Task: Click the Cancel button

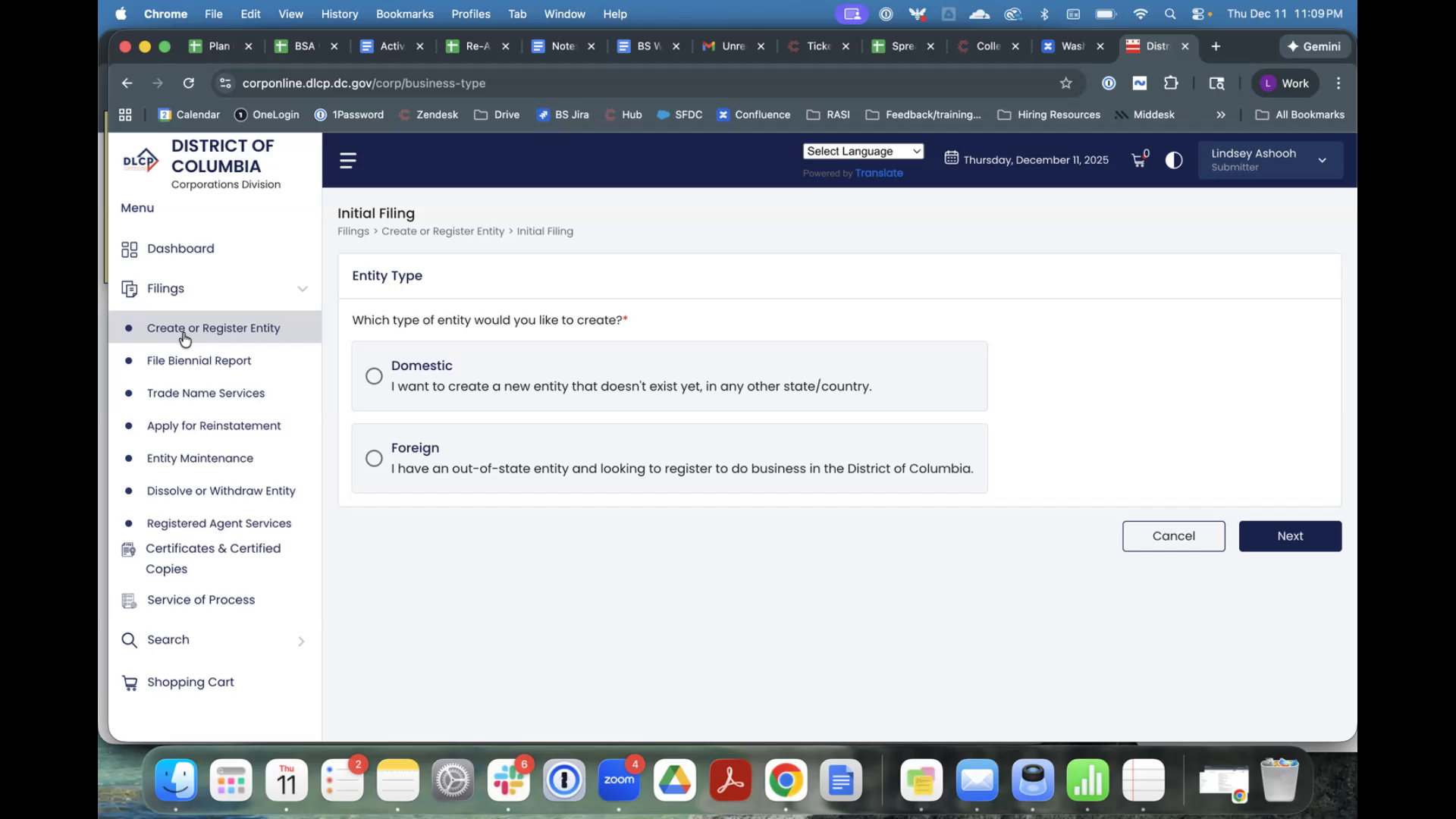Action: click(x=1173, y=536)
